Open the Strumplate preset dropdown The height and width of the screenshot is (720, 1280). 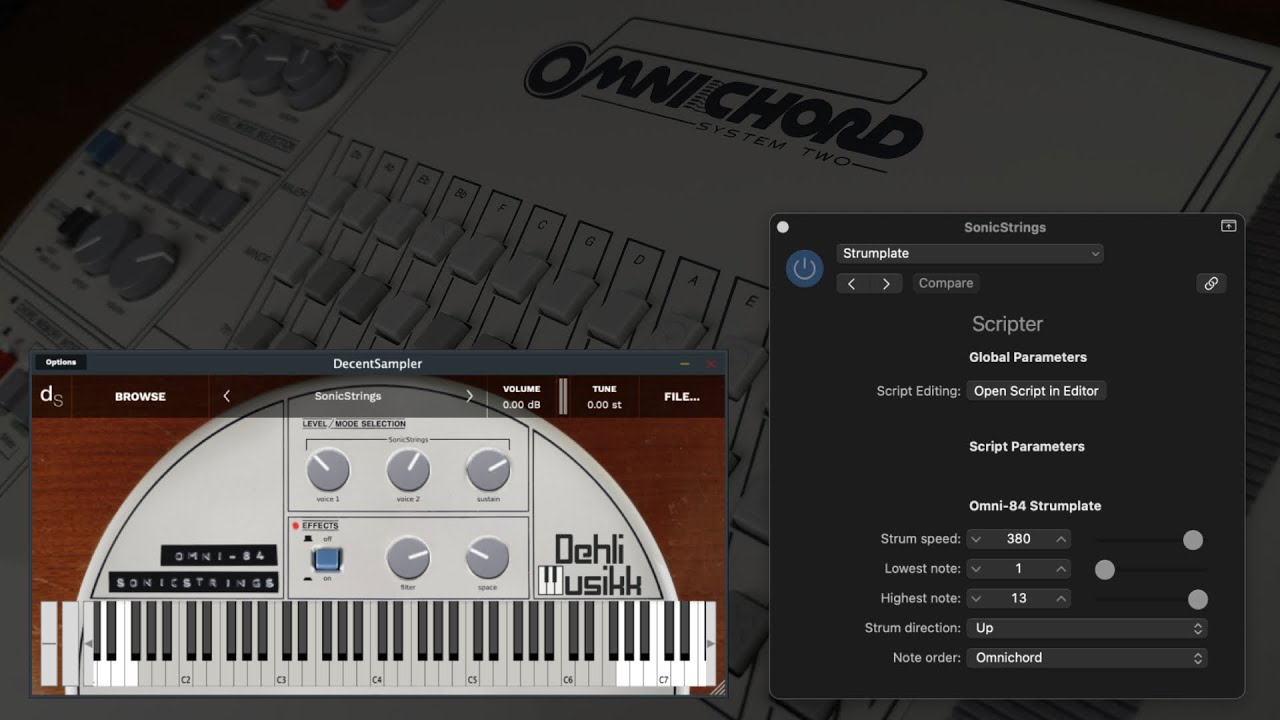(970, 253)
